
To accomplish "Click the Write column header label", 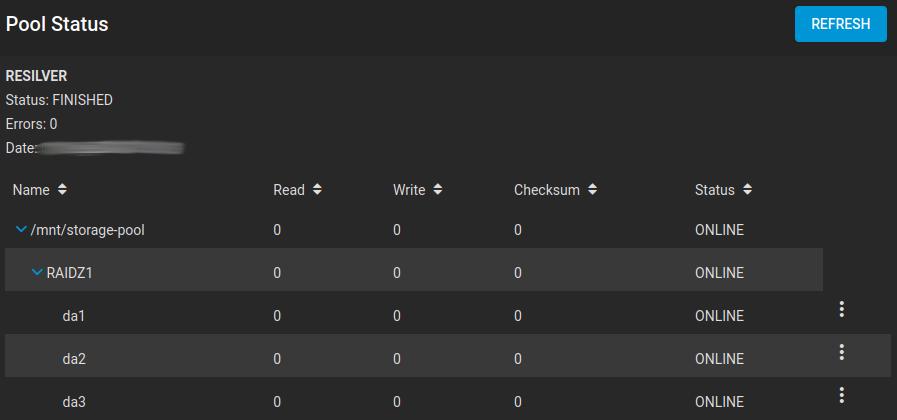I will pyautogui.click(x=409, y=190).
